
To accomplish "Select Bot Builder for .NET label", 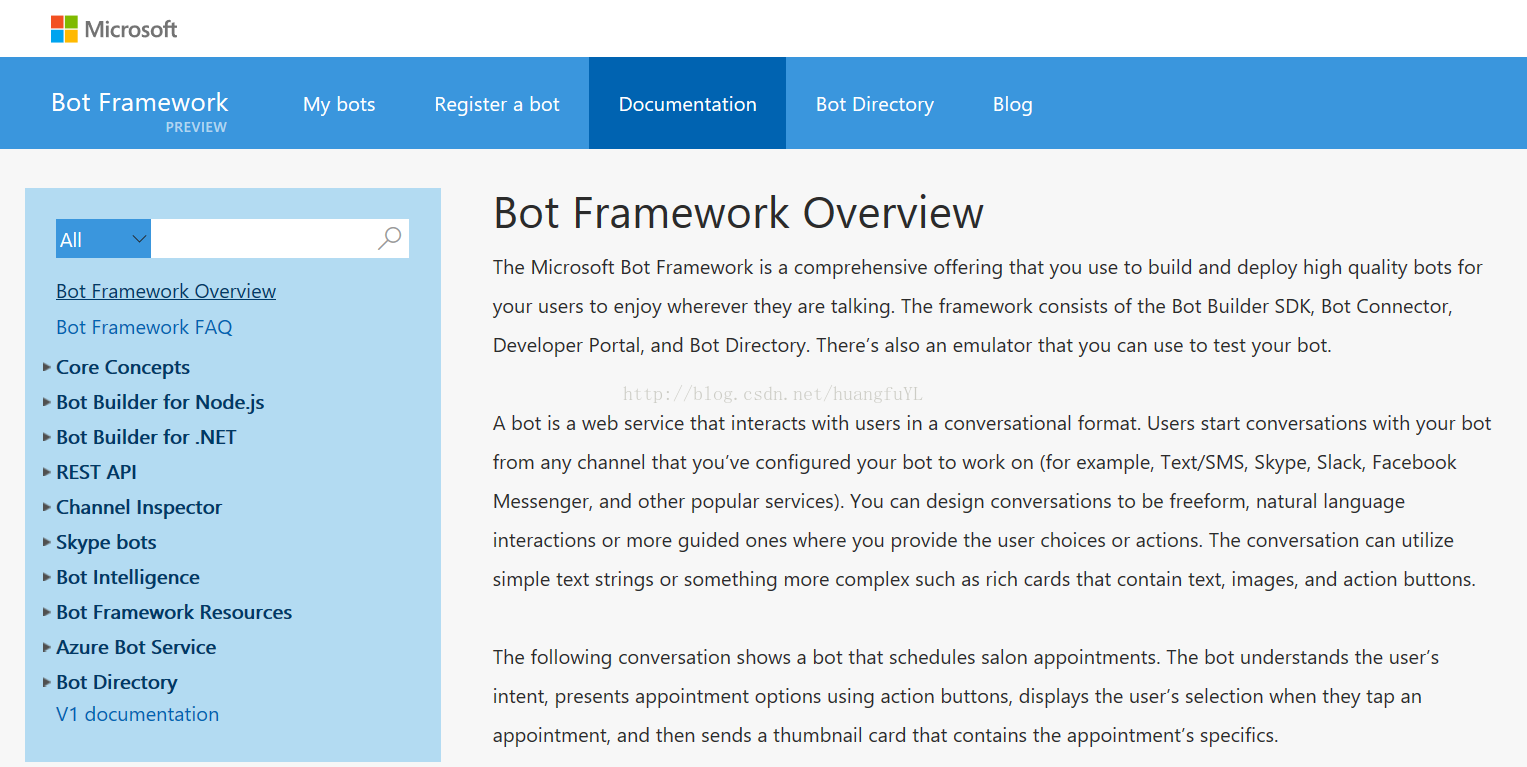I will (146, 437).
